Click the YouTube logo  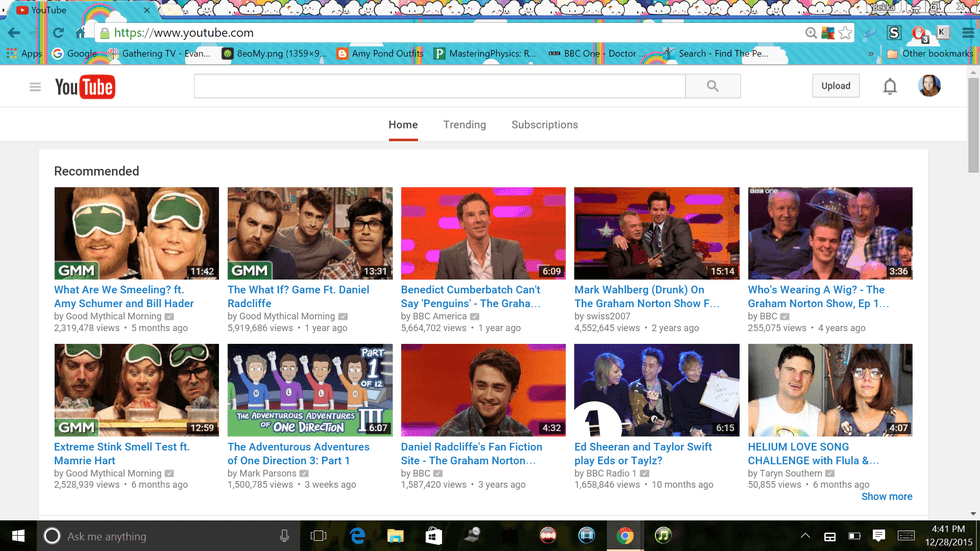85,87
